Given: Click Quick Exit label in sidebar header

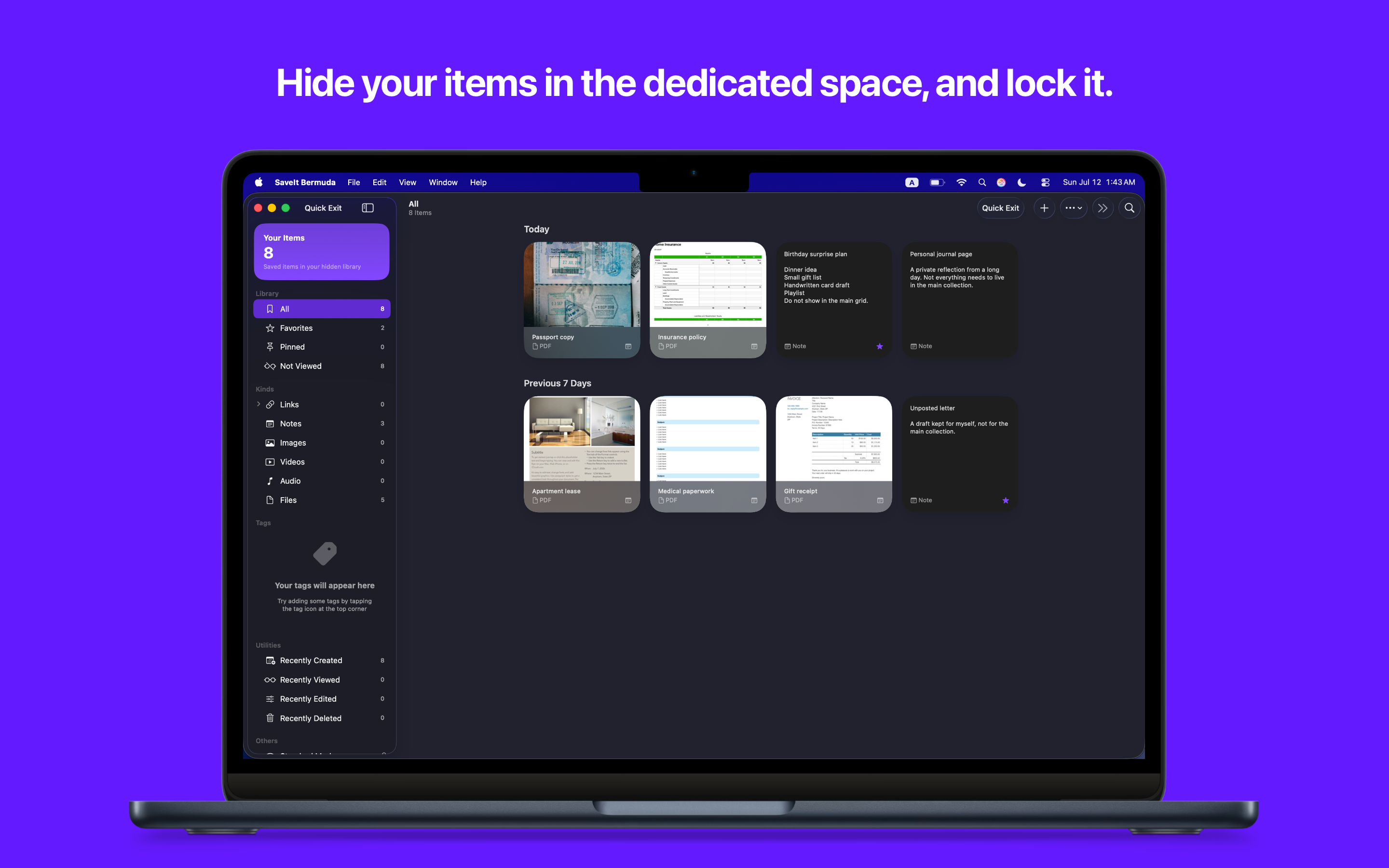Looking at the screenshot, I should coord(323,208).
